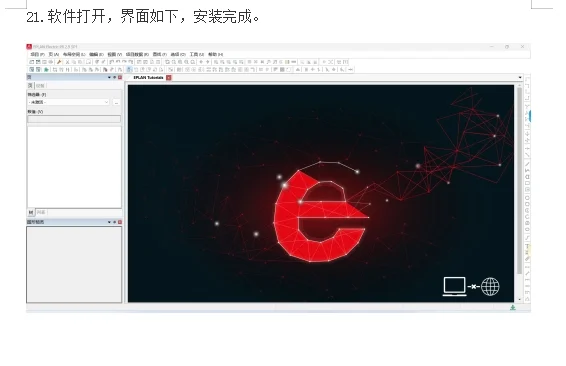Pin the 图形预览 preview panel
Screen dimensions: 566x366
click(x=114, y=222)
